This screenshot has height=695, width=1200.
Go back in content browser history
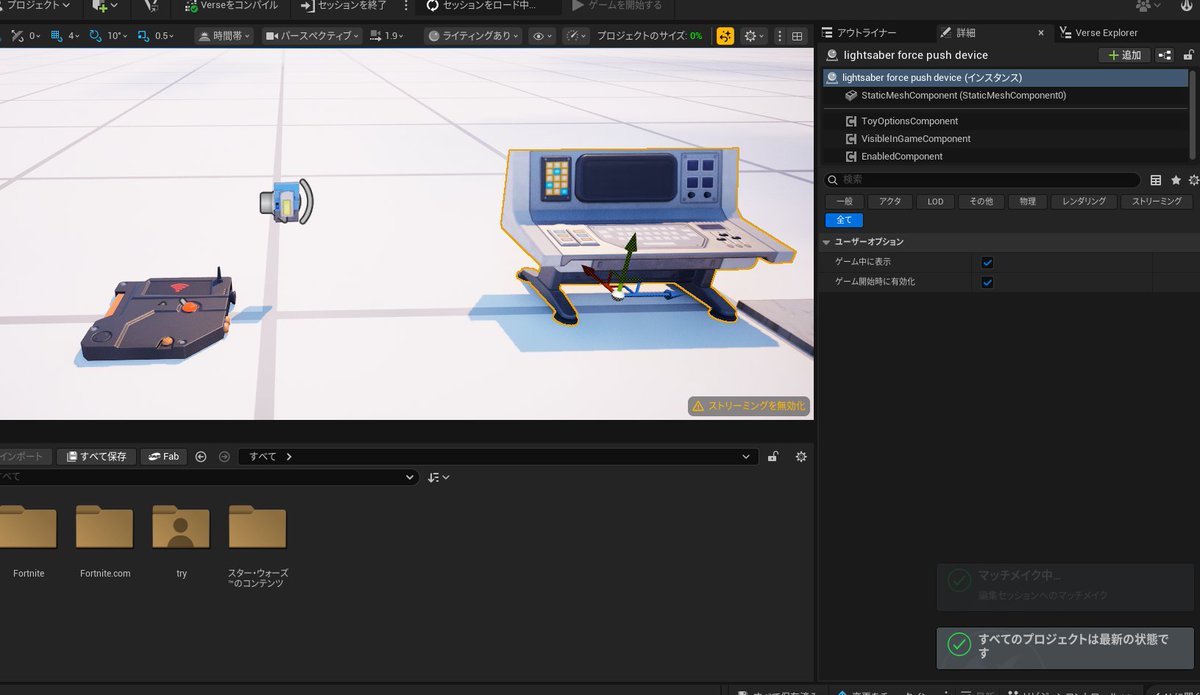(201, 456)
